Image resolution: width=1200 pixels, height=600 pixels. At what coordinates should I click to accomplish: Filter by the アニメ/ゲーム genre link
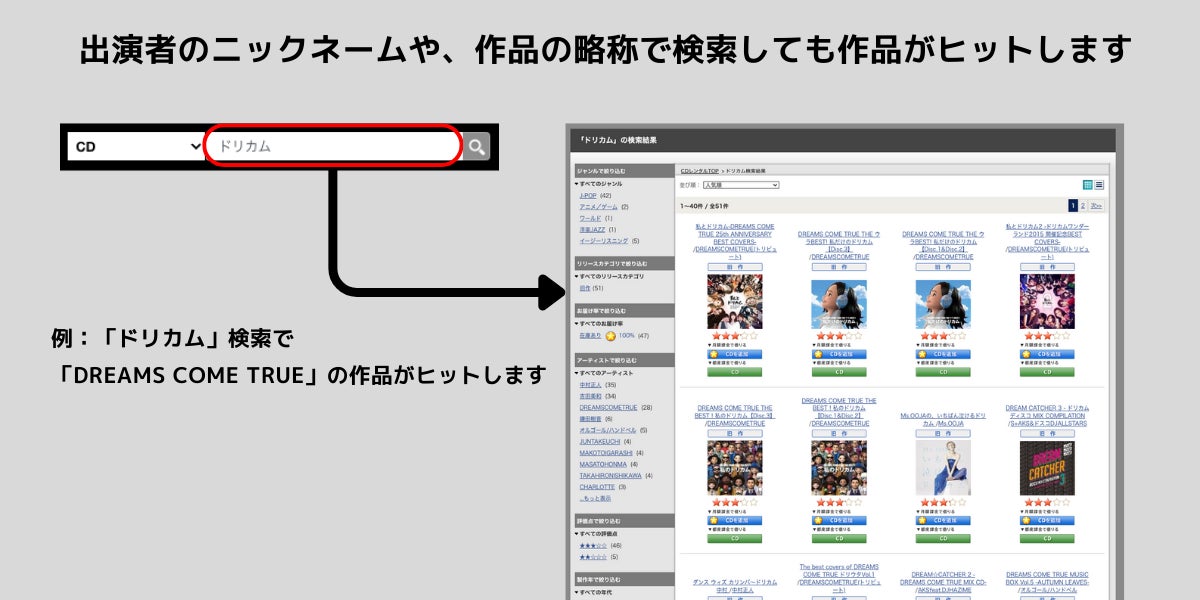[598, 207]
